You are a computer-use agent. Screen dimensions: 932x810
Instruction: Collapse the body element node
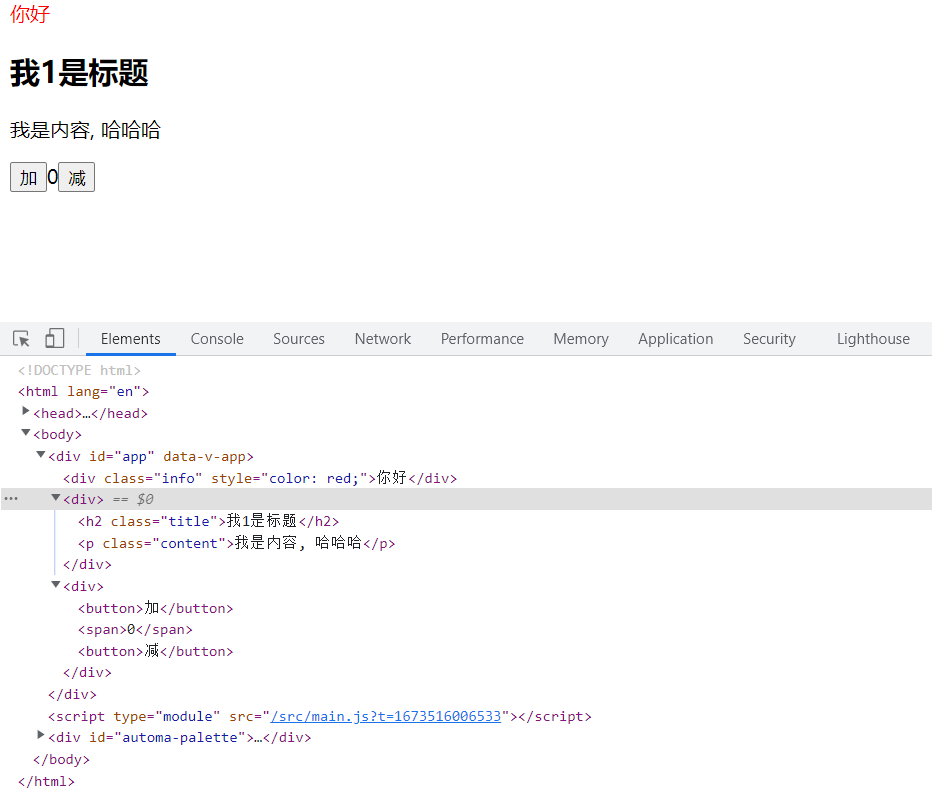[26, 433]
